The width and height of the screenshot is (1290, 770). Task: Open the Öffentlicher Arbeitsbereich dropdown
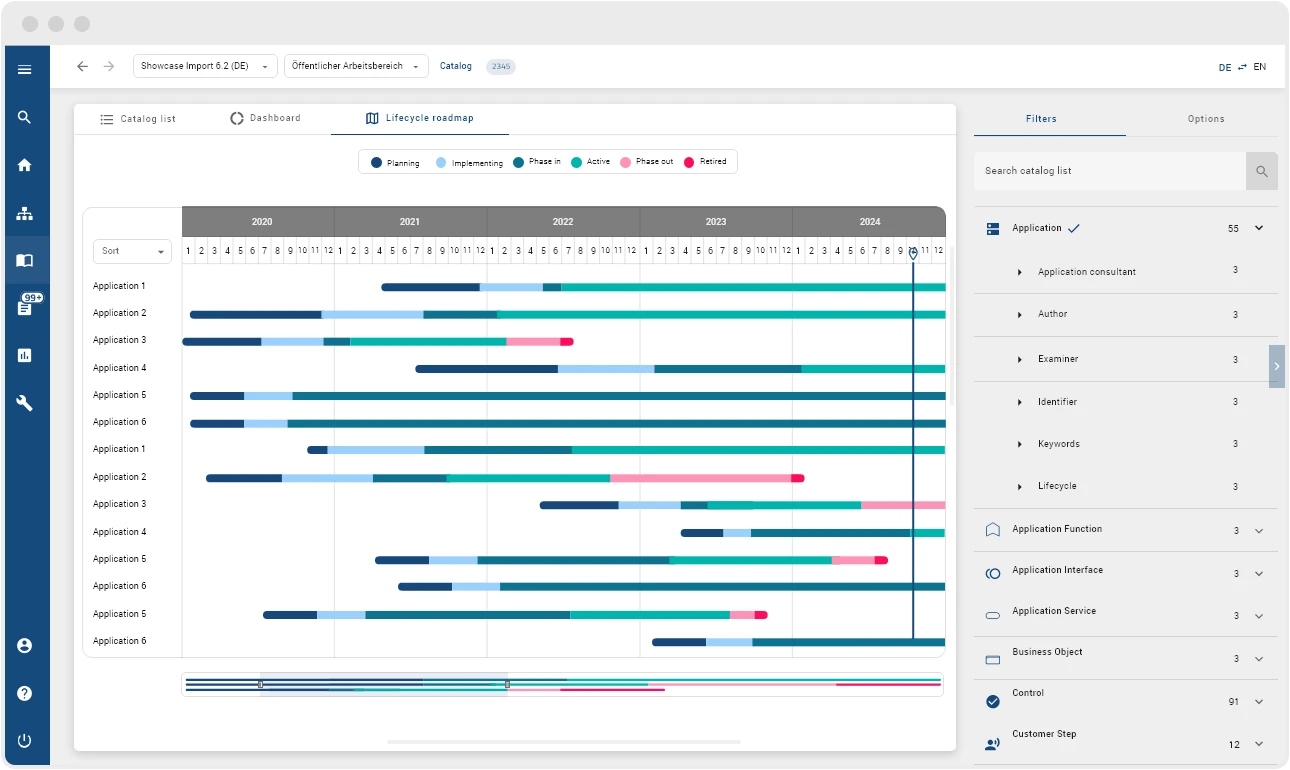coord(356,66)
